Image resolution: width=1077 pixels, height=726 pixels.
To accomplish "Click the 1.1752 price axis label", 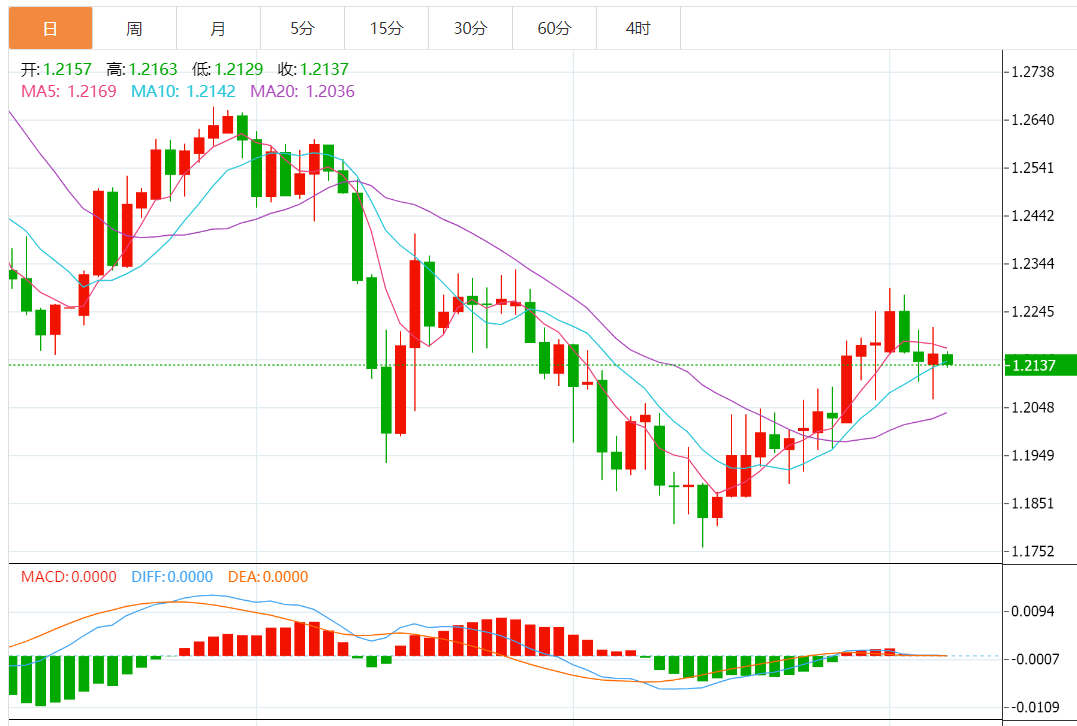I will [x=1033, y=551].
